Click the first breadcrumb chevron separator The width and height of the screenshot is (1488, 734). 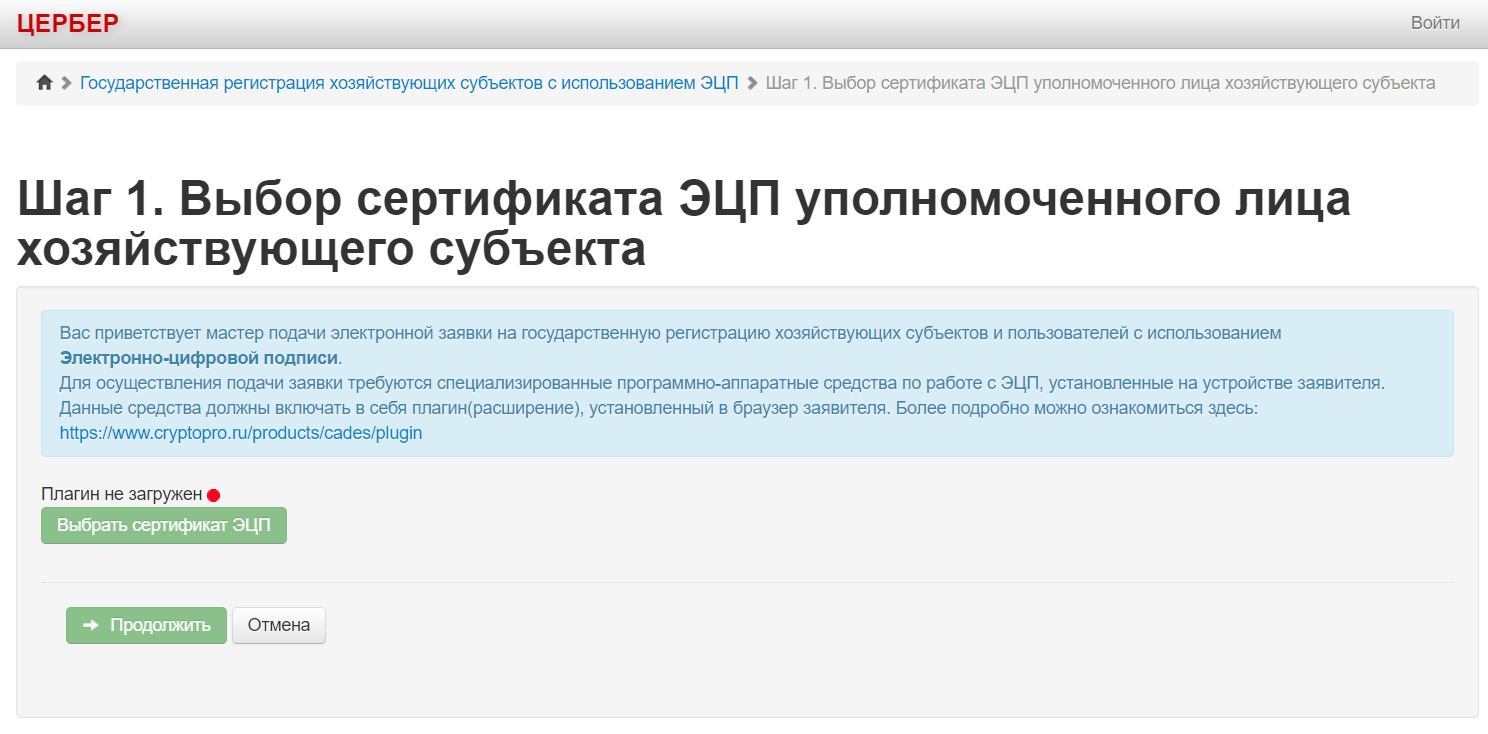[67, 83]
